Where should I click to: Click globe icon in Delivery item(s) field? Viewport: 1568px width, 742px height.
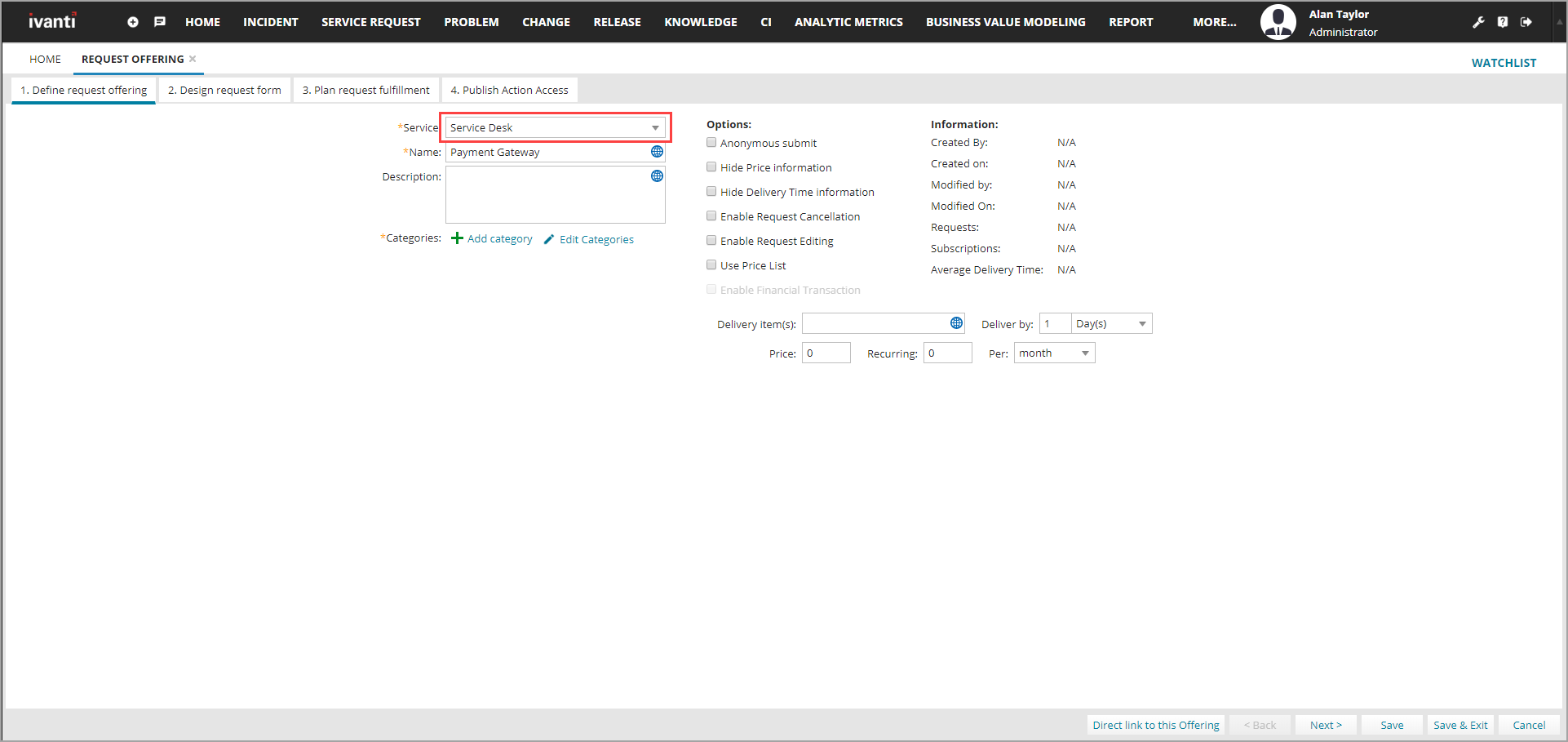[956, 323]
